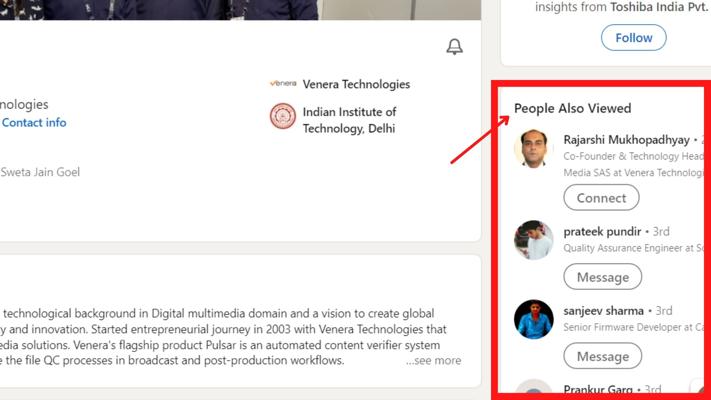
Task: Click Quality Assurance Engineer subtitle
Action: (x=633, y=248)
